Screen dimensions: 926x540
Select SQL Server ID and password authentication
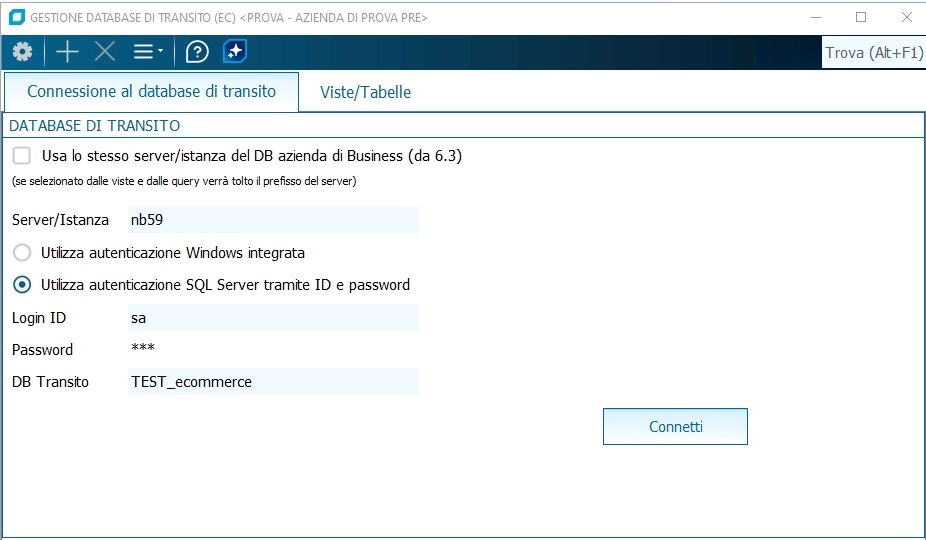pyautogui.click(x=22, y=285)
